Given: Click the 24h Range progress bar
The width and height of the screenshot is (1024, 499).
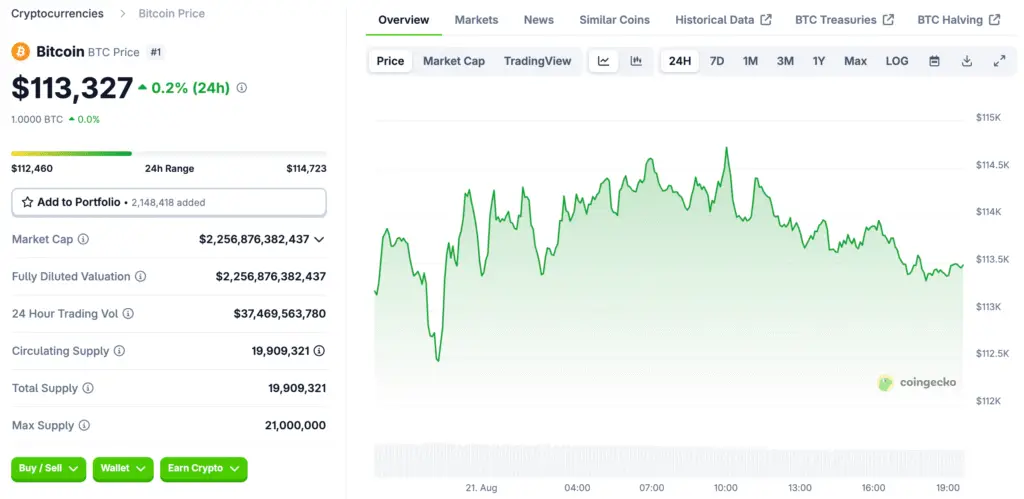Looking at the screenshot, I should [x=168, y=153].
